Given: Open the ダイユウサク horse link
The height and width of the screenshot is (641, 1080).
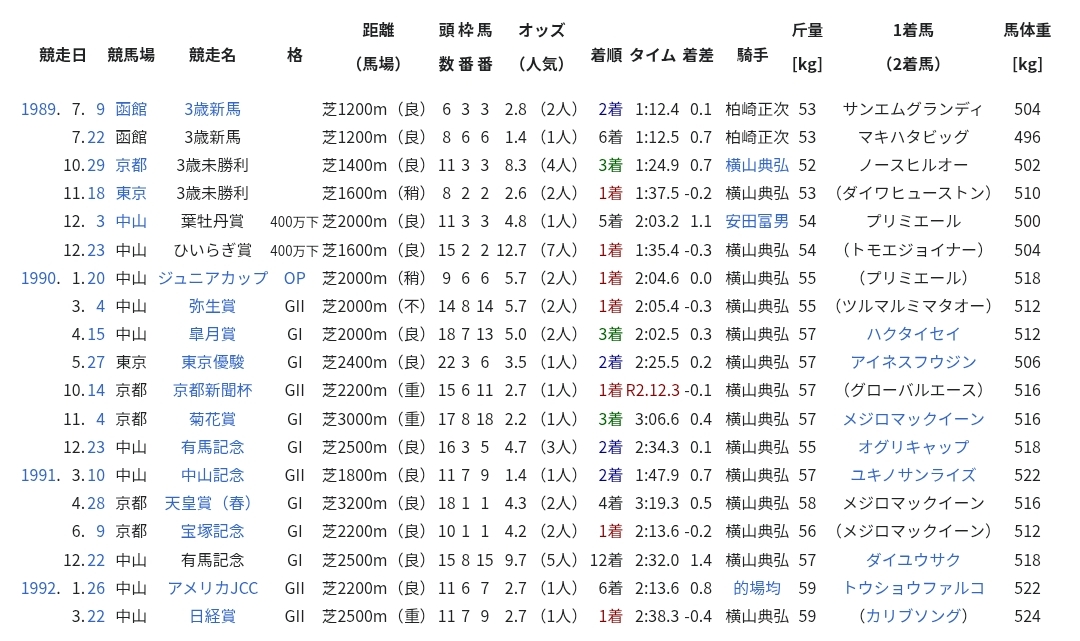Looking at the screenshot, I should pyautogui.click(x=913, y=560).
